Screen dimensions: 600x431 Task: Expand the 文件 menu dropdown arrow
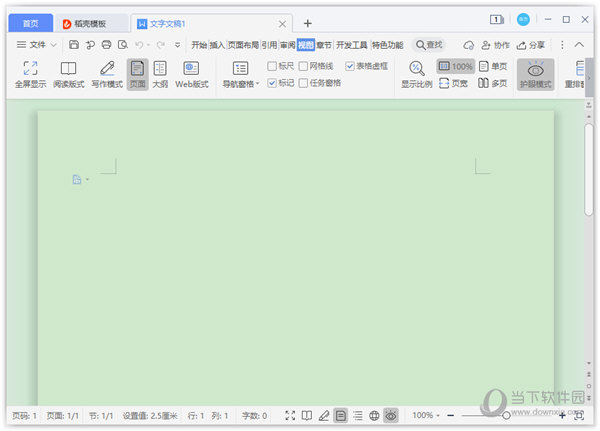coord(54,45)
